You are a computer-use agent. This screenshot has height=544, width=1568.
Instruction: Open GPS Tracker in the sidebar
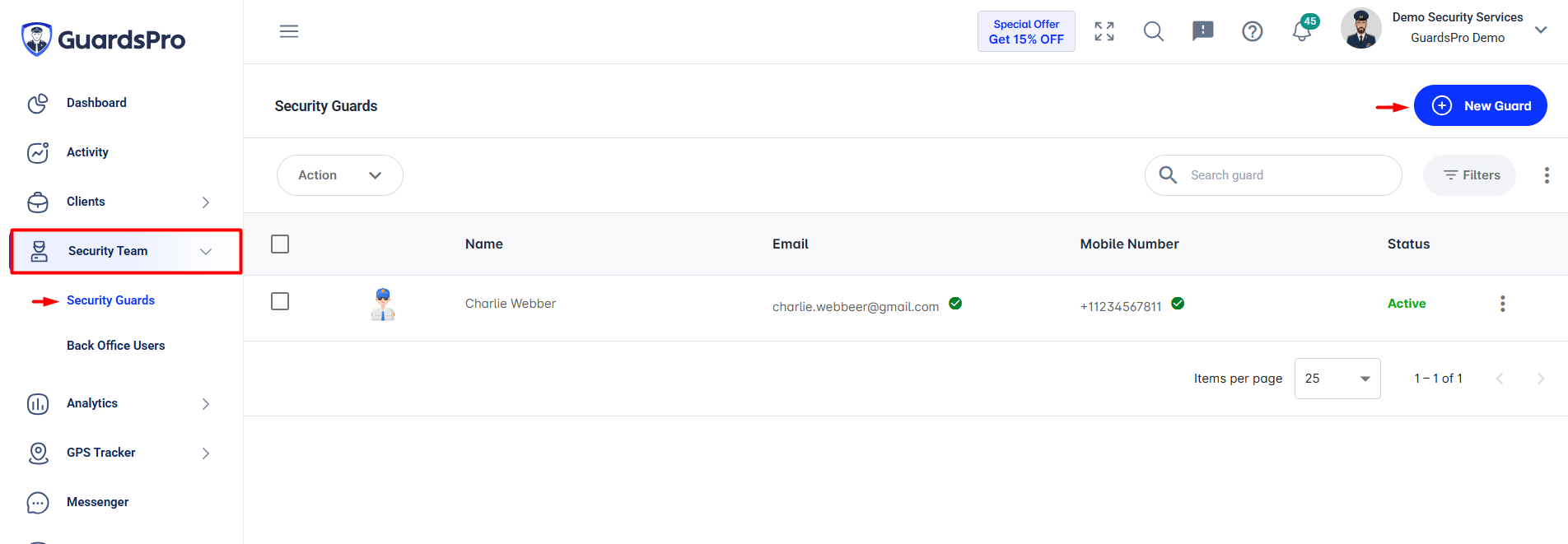[x=100, y=453]
